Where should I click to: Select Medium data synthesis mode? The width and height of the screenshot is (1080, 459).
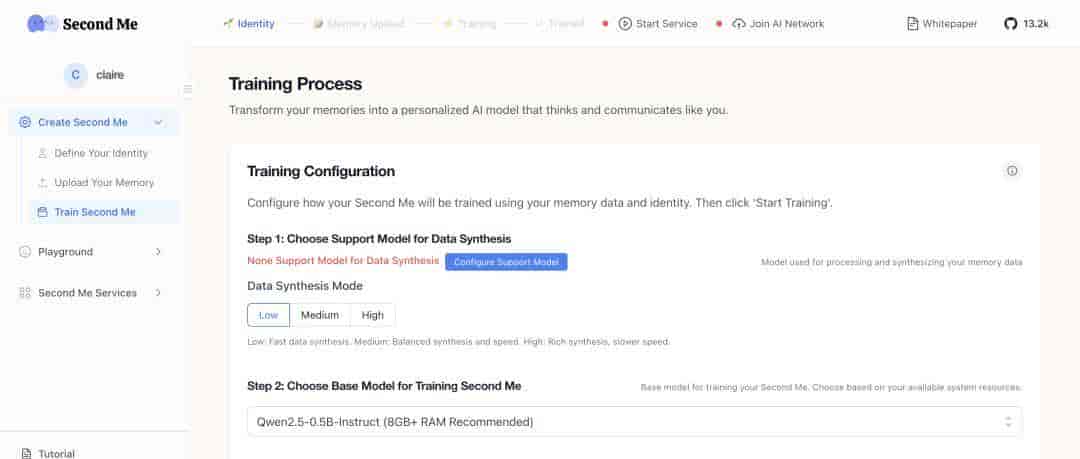[320, 315]
